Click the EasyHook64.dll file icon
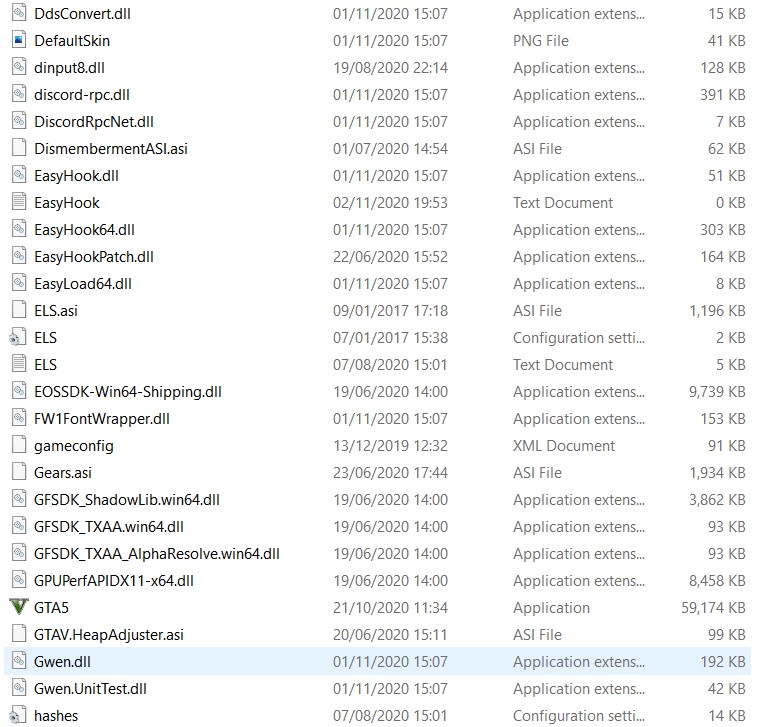 [19, 229]
